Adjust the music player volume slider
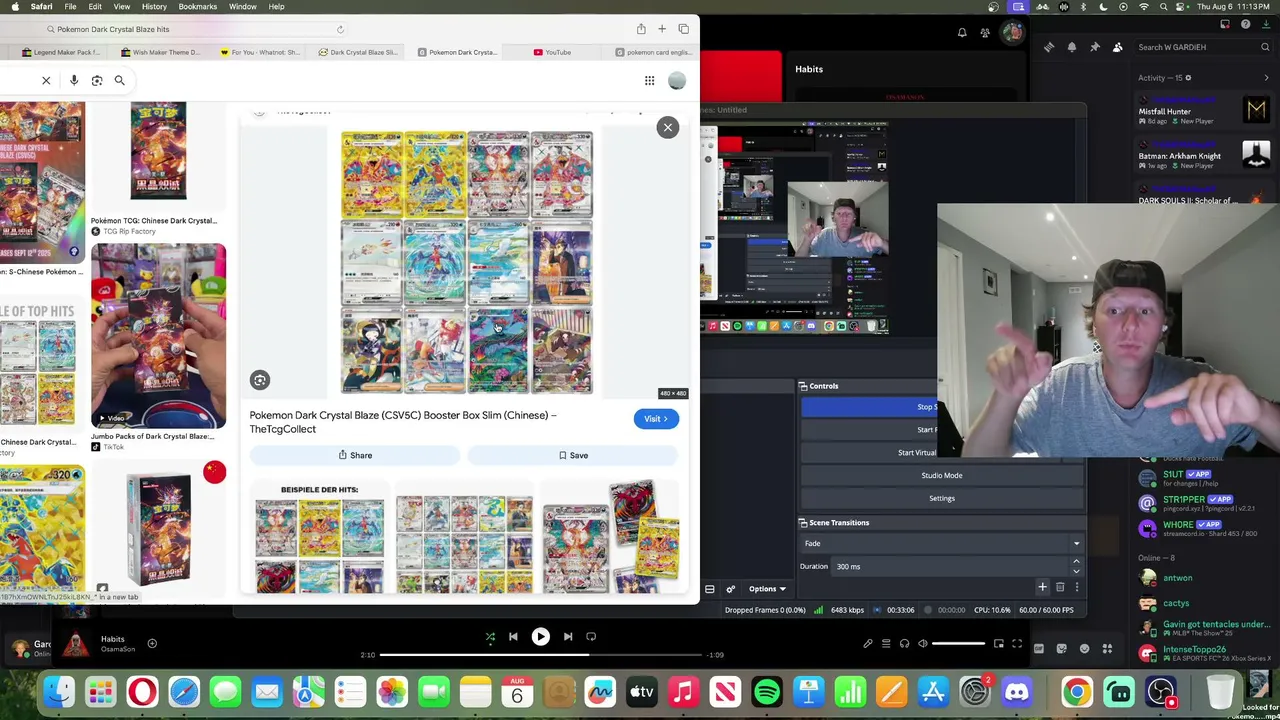Screen dimensions: 1280x720 (x=958, y=644)
